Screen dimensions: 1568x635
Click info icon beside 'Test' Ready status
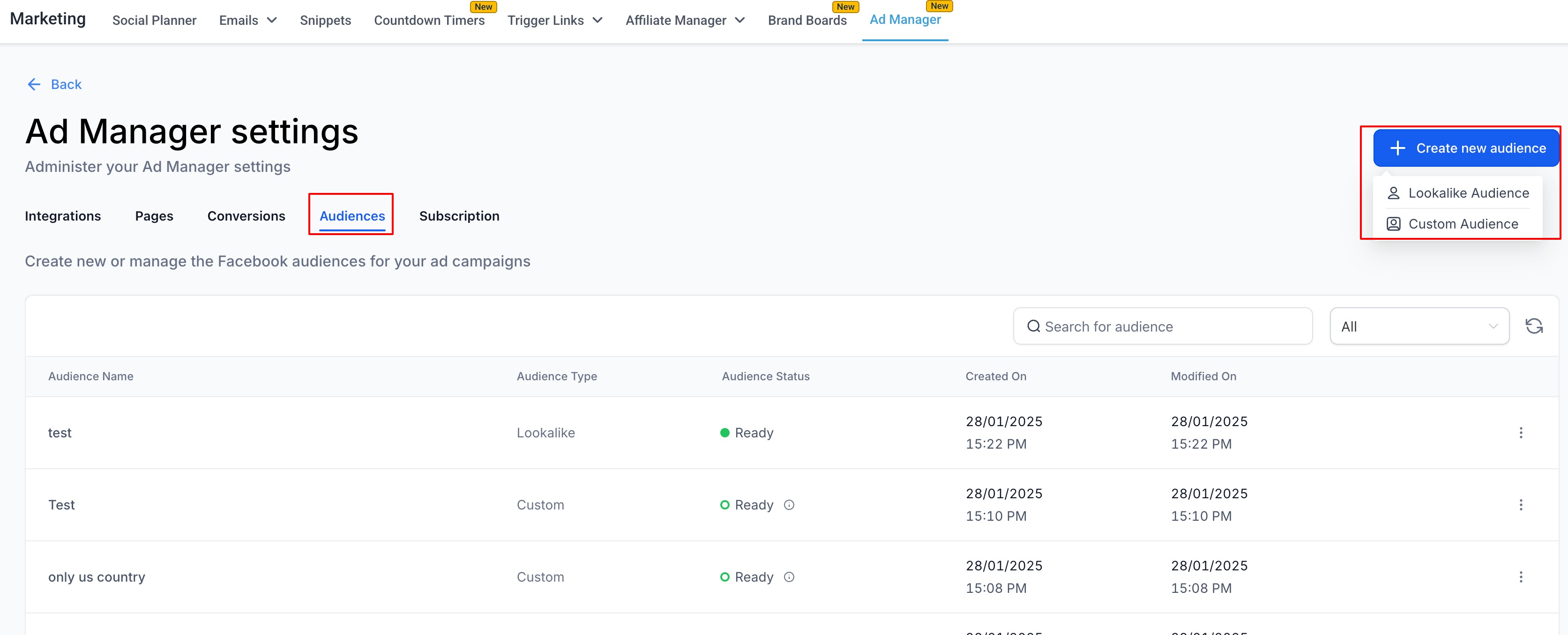click(x=789, y=505)
